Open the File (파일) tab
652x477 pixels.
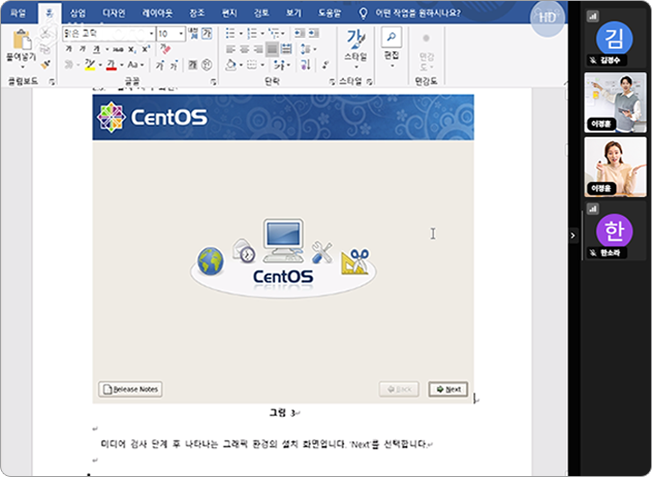[18, 13]
